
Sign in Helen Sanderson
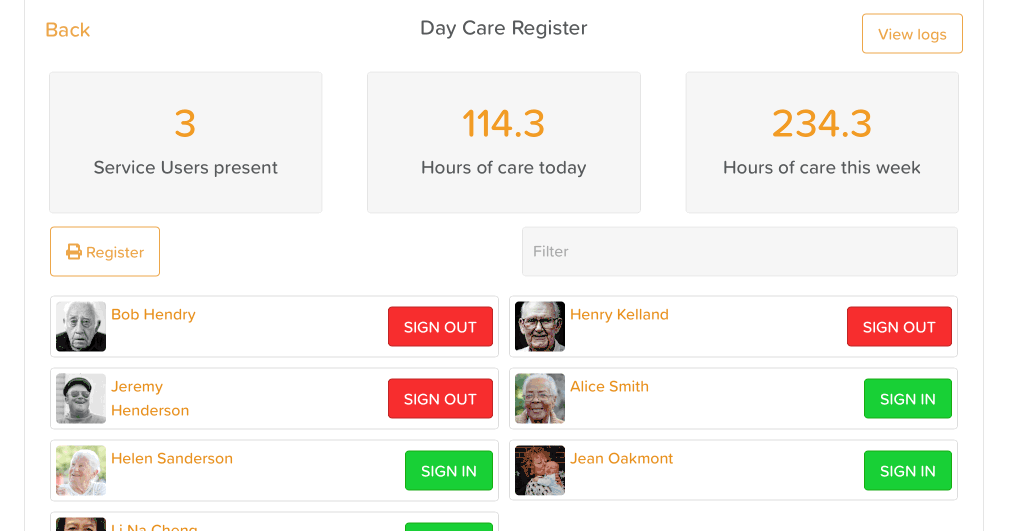448,471
